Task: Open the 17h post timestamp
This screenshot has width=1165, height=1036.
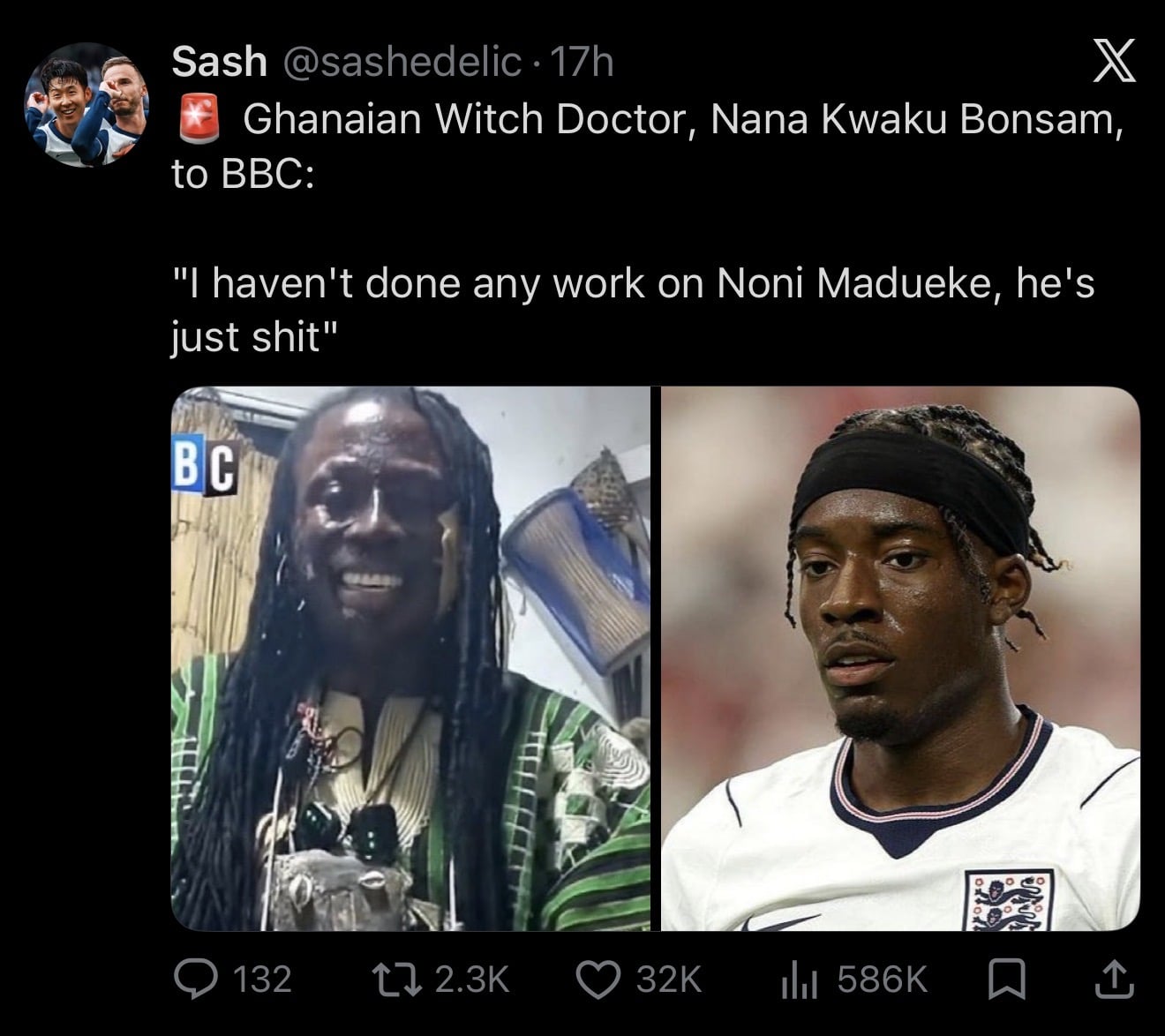Action: 581,62
